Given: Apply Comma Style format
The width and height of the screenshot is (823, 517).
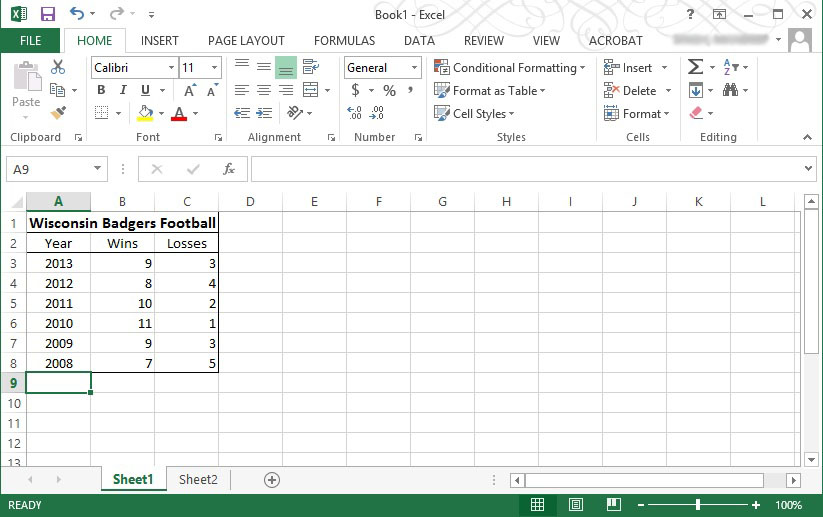Looking at the screenshot, I should point(410,90).
